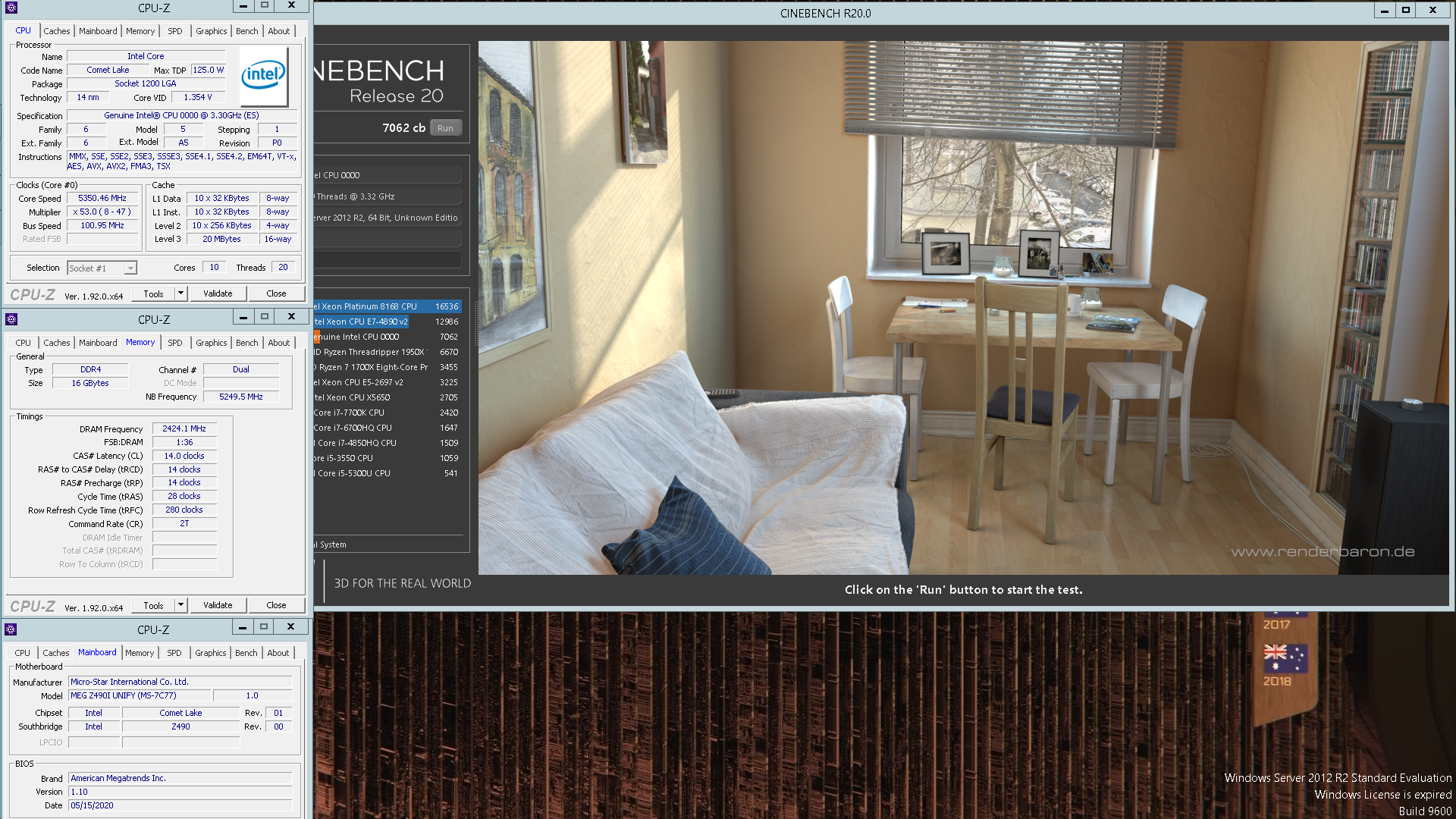Select Xeon CPU E7-4890 v2 ranking row
The height and width of the screenshot is (819, 1456).
pyautogui.click(x=388, y=322)
